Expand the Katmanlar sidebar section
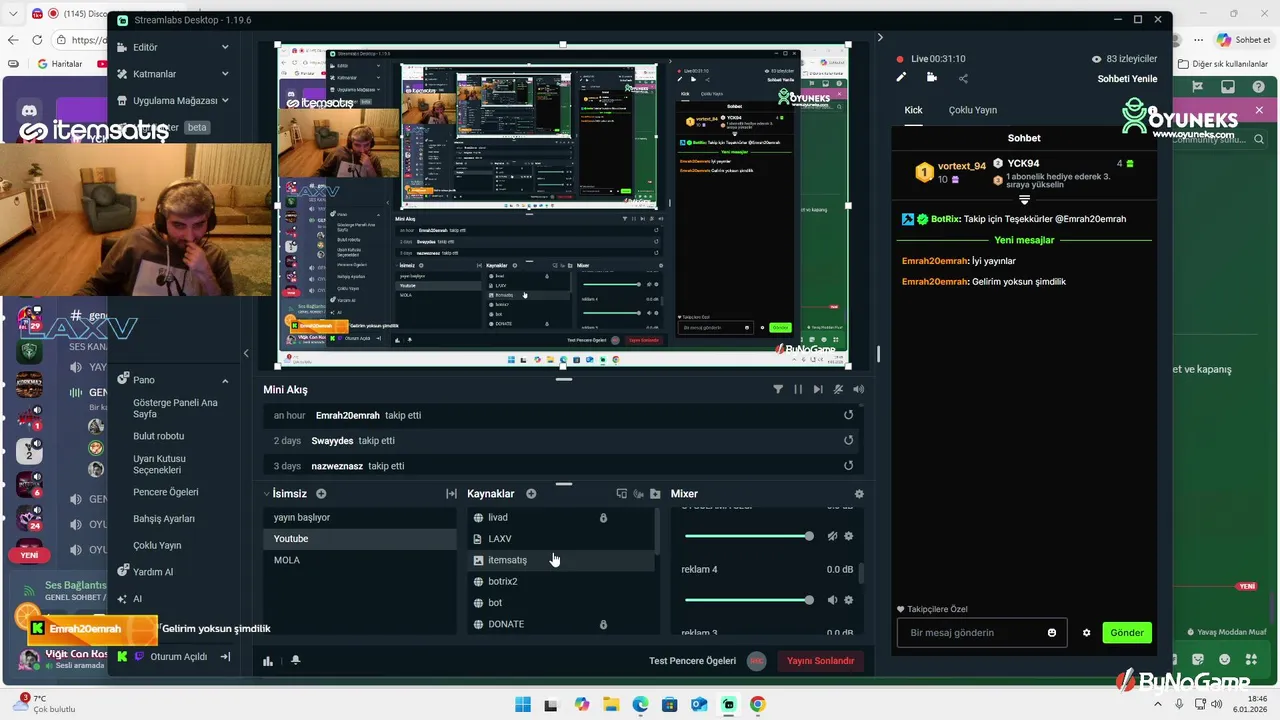 click(x=173, y=74)
